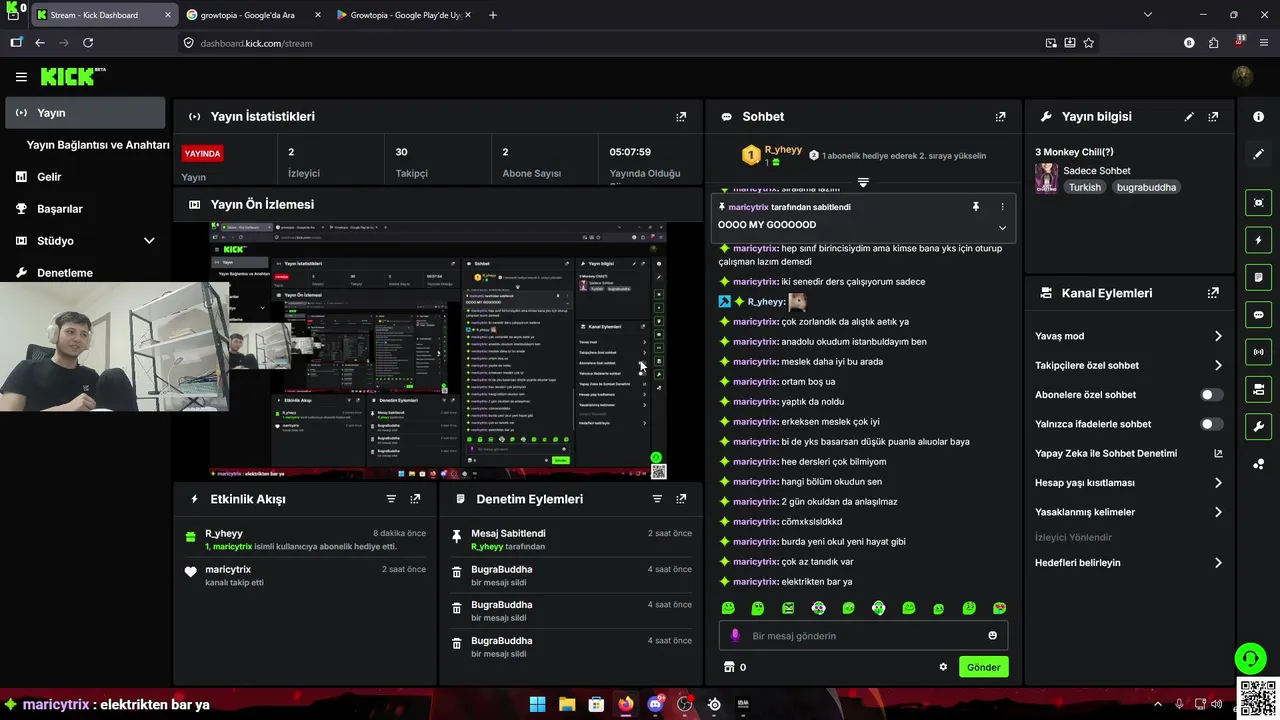Click the shop icon below the message box
This screenshot has width=1280, height=720.
(x=729, y=667)
